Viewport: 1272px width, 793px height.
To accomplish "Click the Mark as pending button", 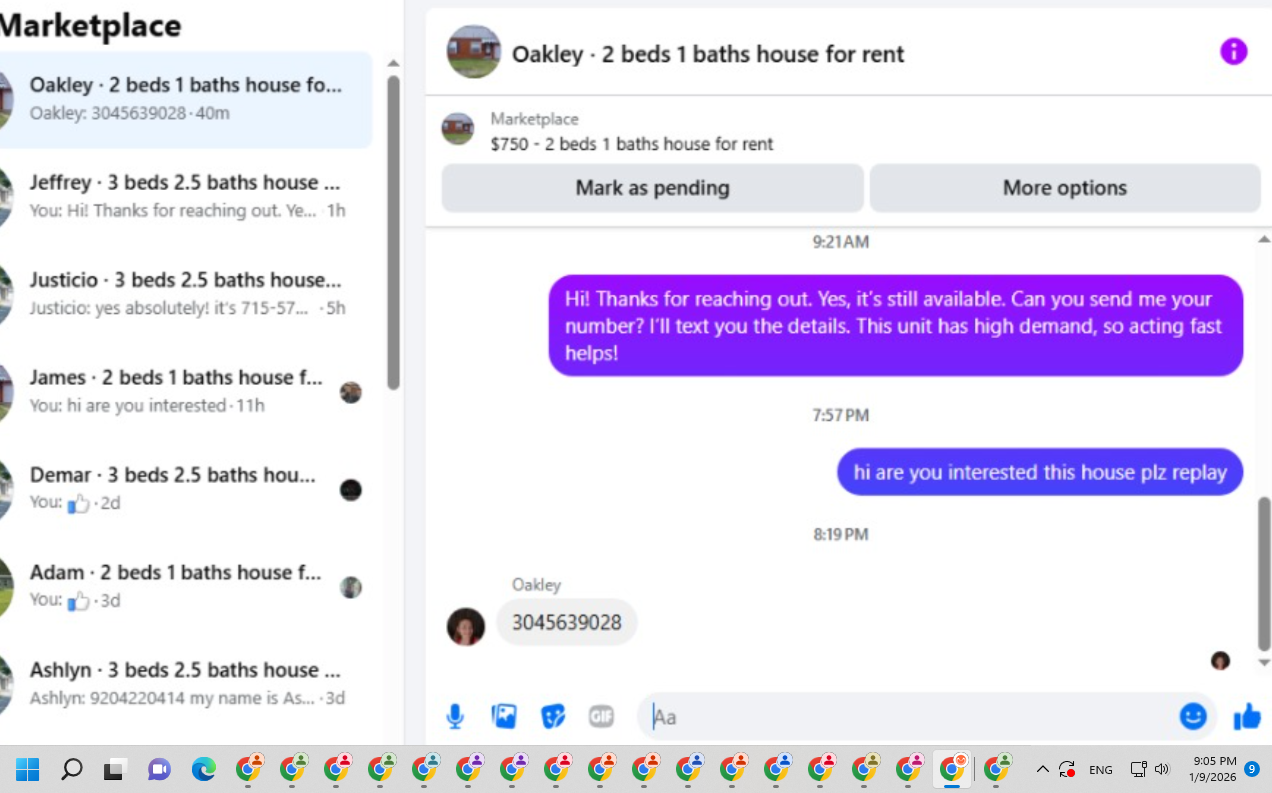I will pos(652,188).
